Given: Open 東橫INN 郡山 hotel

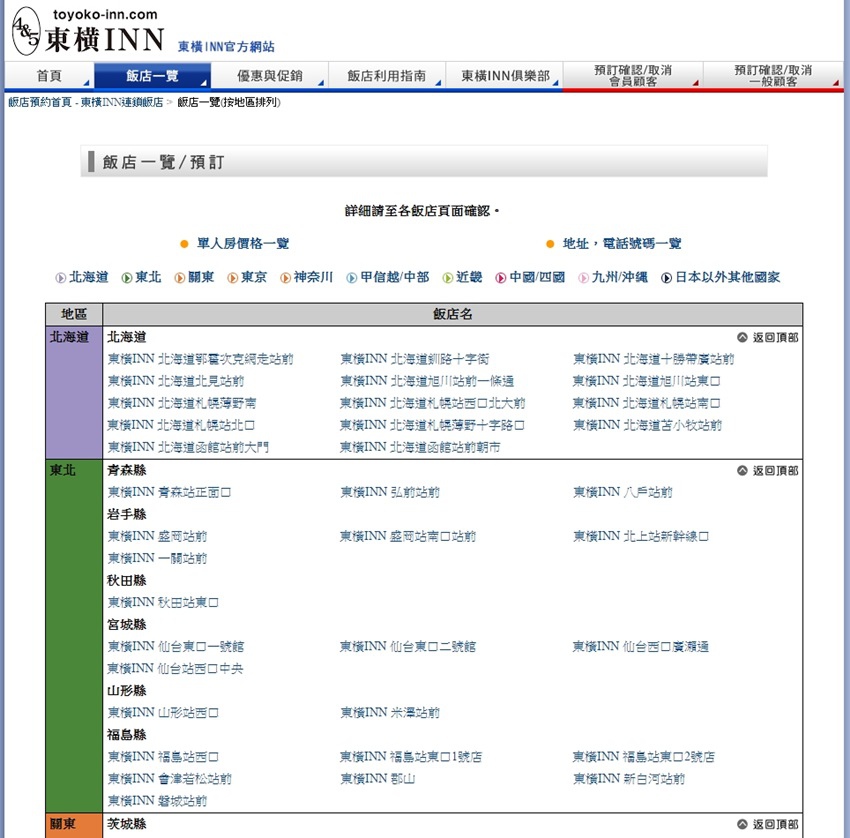Looking at the screenshot, I should [x=378, y=778].
